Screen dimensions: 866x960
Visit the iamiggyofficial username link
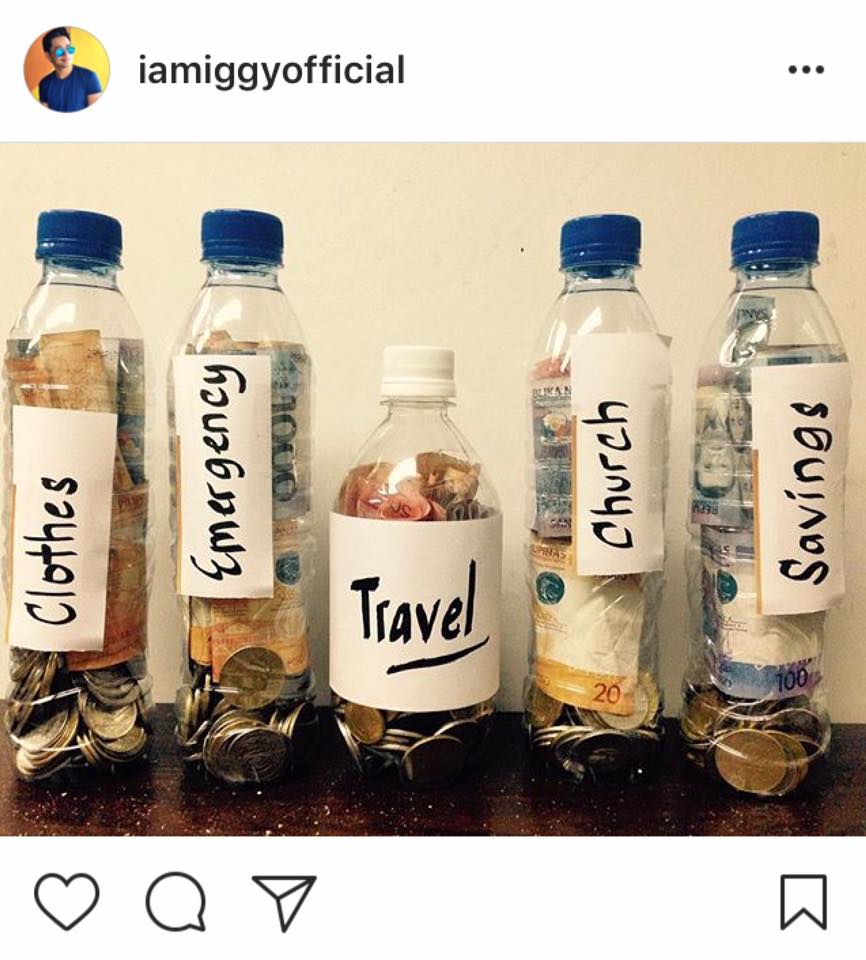coord(271,71)
